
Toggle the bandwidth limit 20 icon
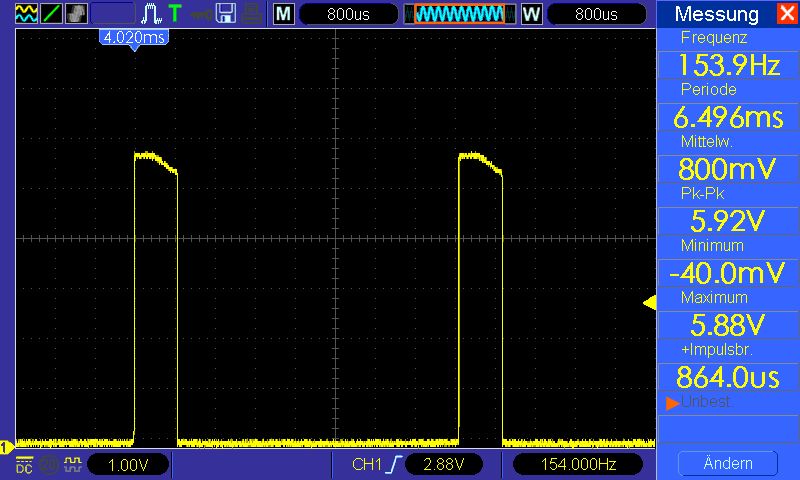pos(49,464)
